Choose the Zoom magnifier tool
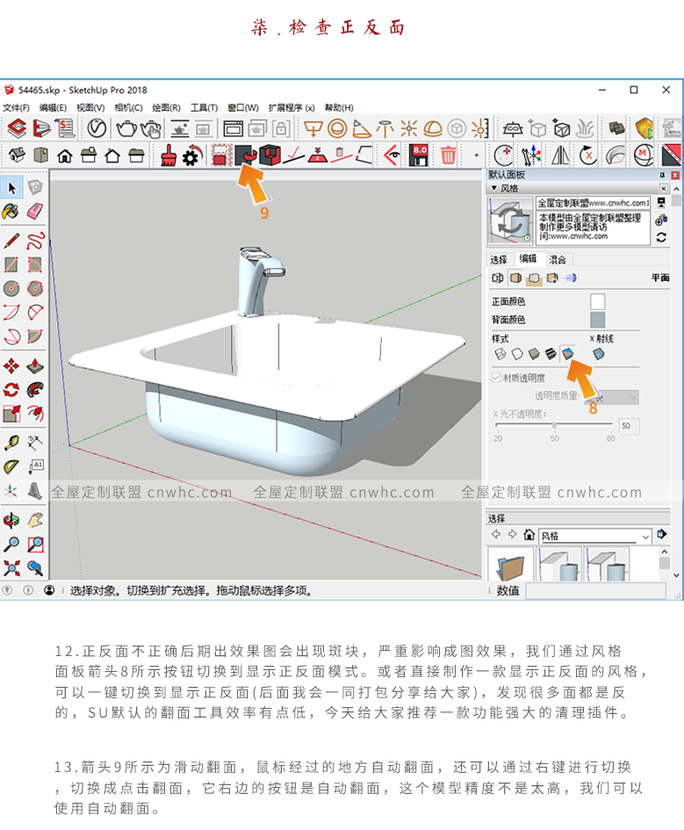 coord(11,544)
